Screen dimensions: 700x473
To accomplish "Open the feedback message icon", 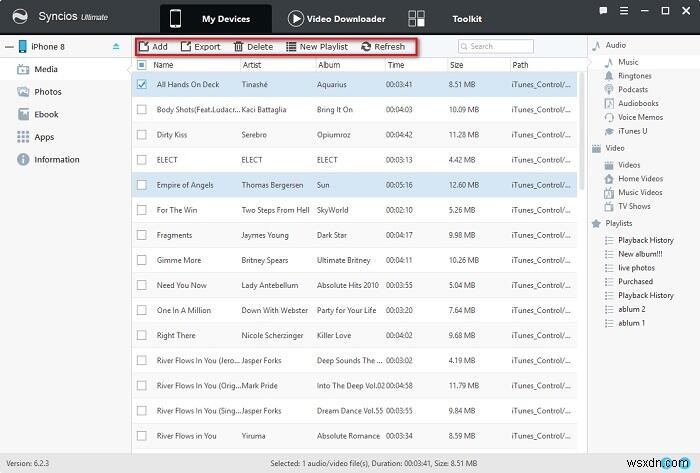I will (x=603, y=11).
